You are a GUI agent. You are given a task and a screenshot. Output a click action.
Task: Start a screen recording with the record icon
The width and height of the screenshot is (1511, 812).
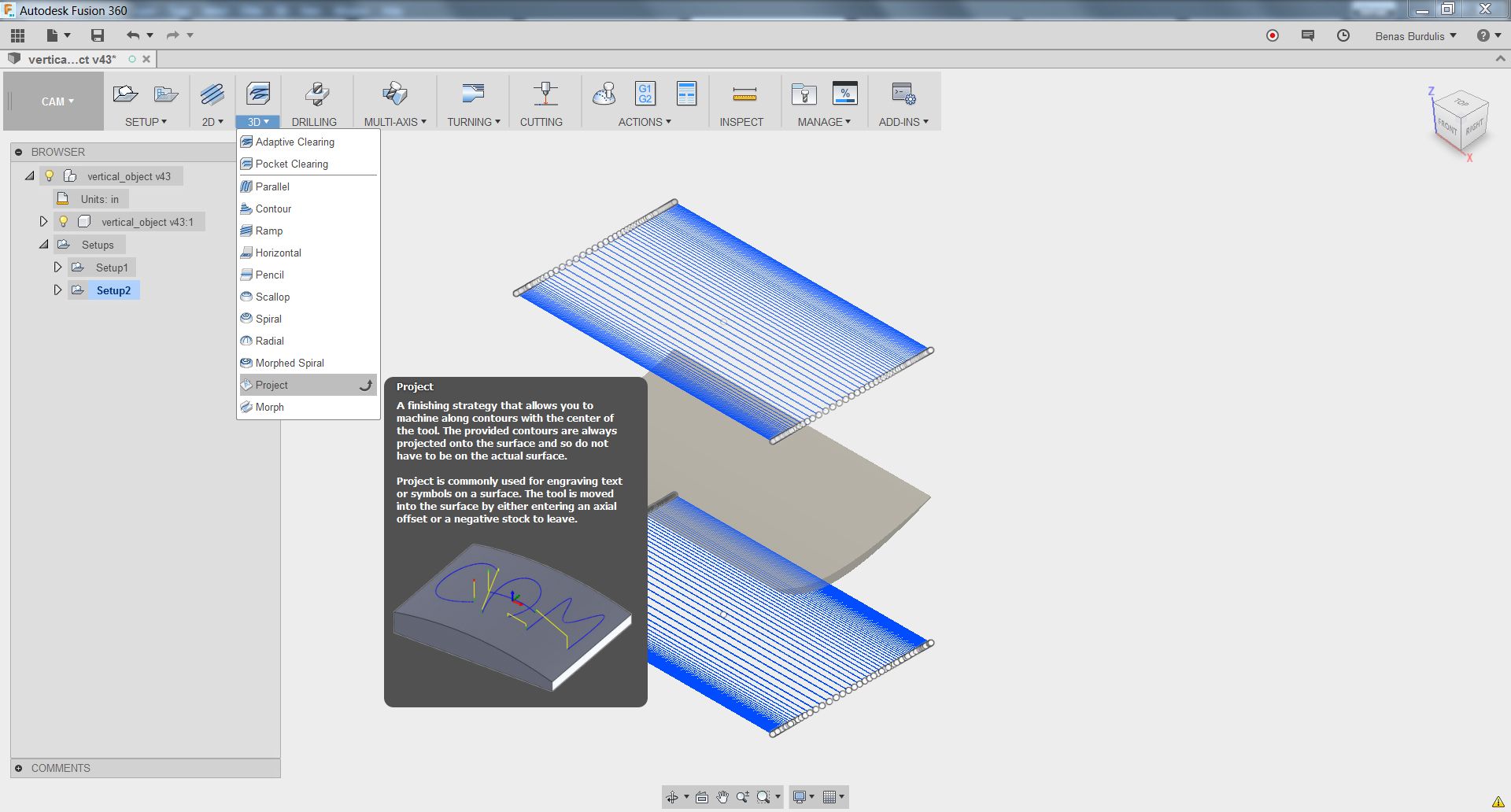[x=1273, y=35]
